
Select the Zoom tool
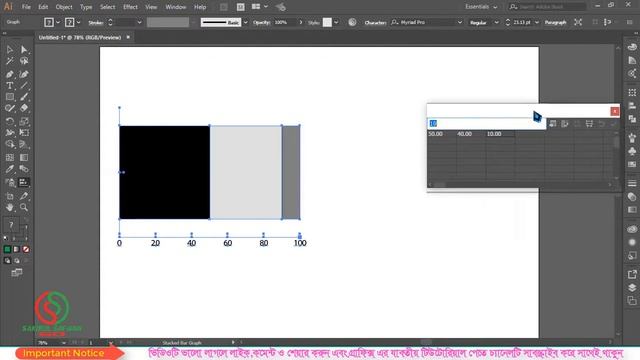[24, 208]
